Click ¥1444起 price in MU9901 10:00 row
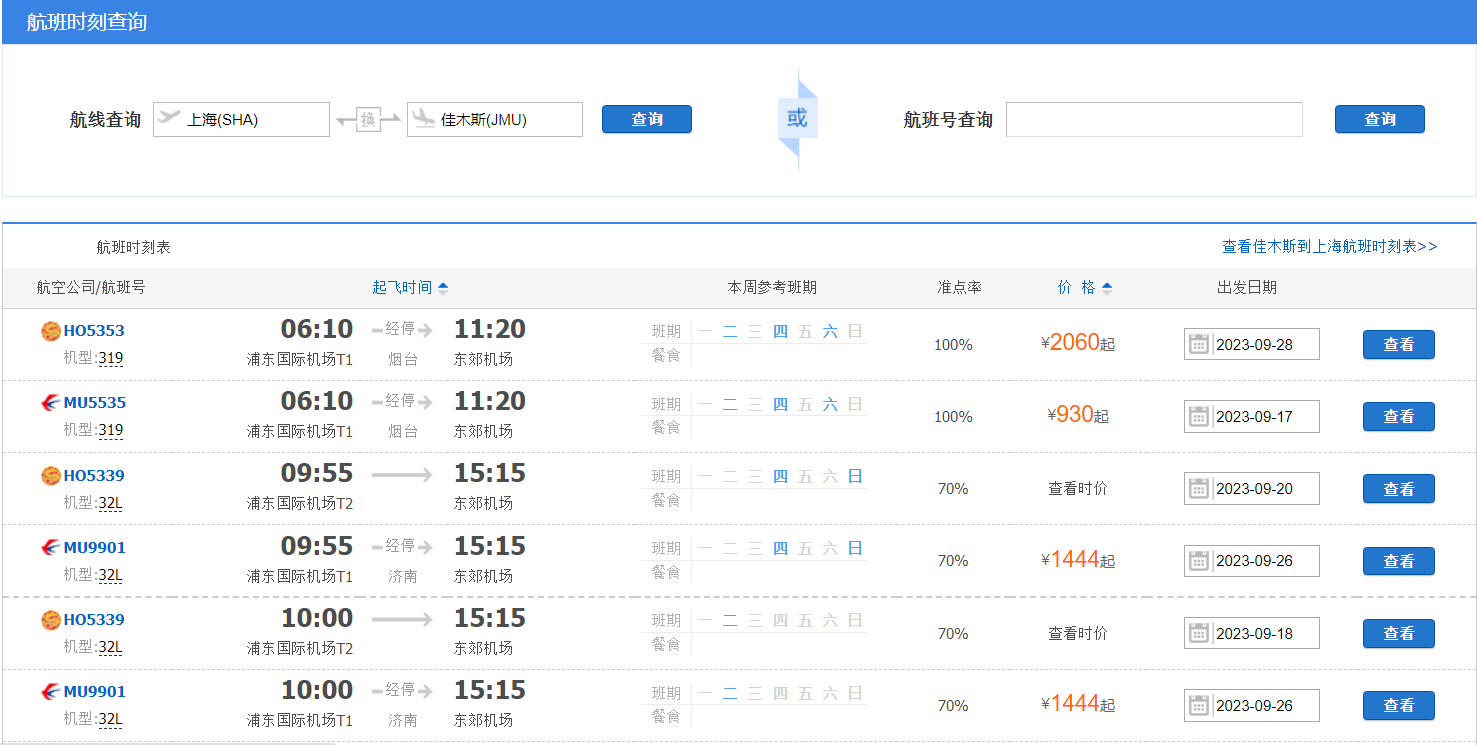The image size is (1477, 745). 1078,704
